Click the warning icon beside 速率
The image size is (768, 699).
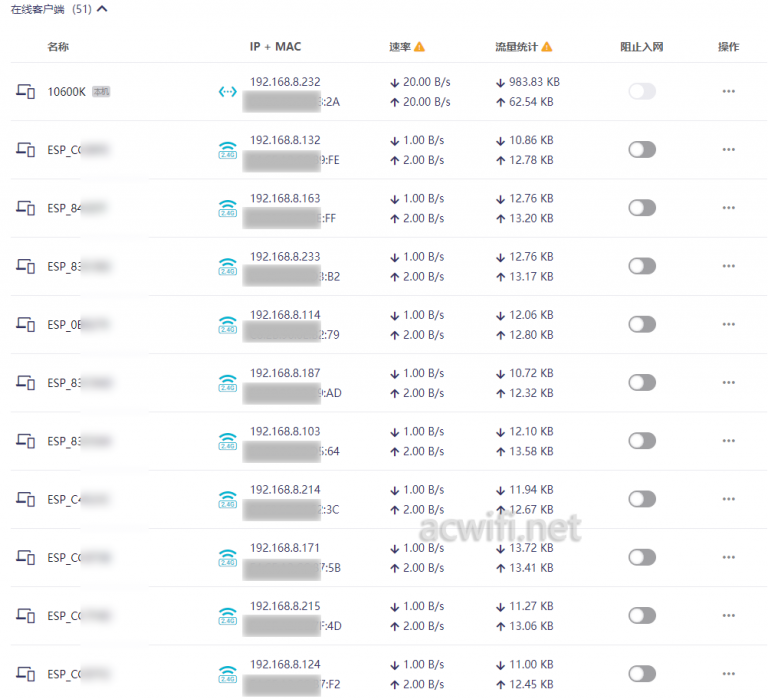420,47
